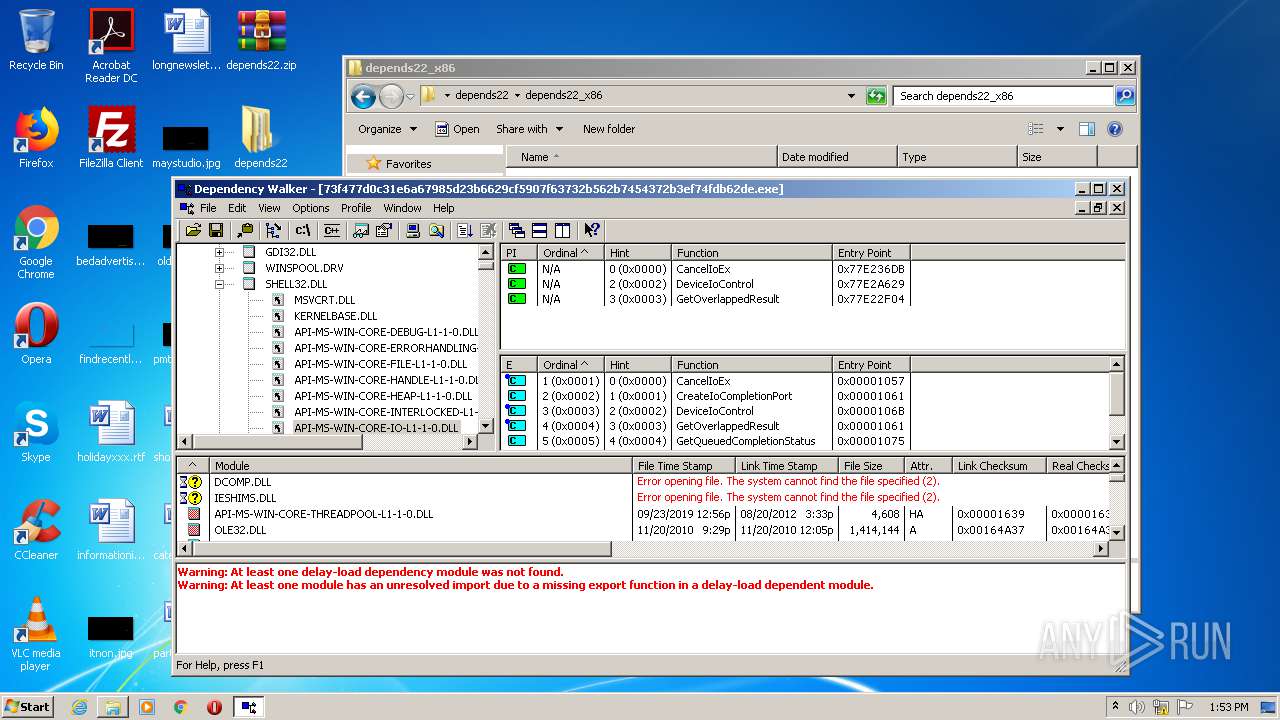Click scroll-down arrow of module tree

click(486, 425)
